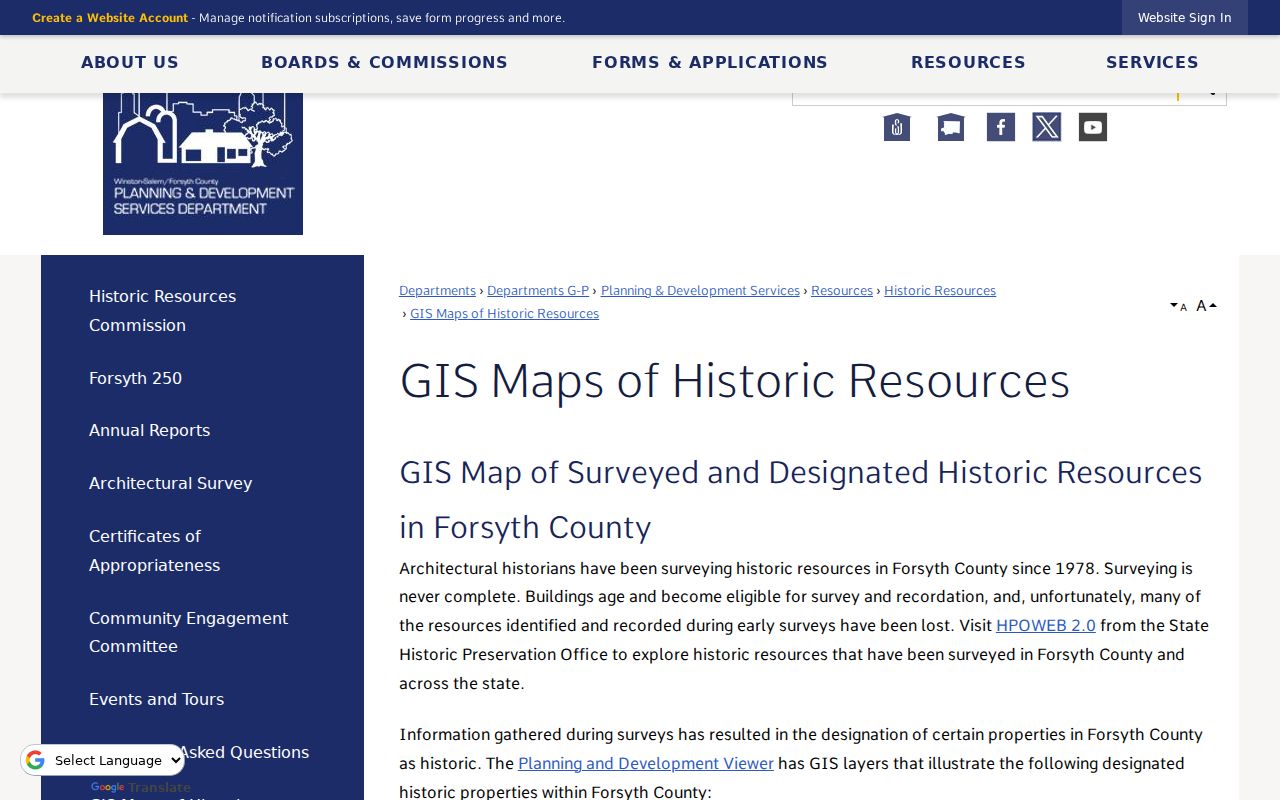Click the Forsyth County map house icon
Image resolution: width=1280 pixels, height=800 pixels.
(x=950, y=127)
